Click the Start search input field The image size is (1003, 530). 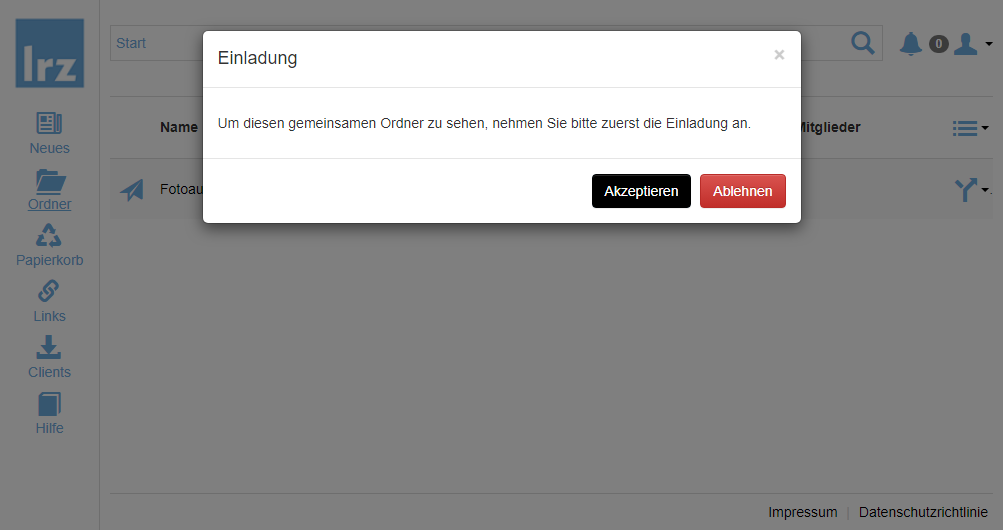pyautogui.click(x=155, y=43)
